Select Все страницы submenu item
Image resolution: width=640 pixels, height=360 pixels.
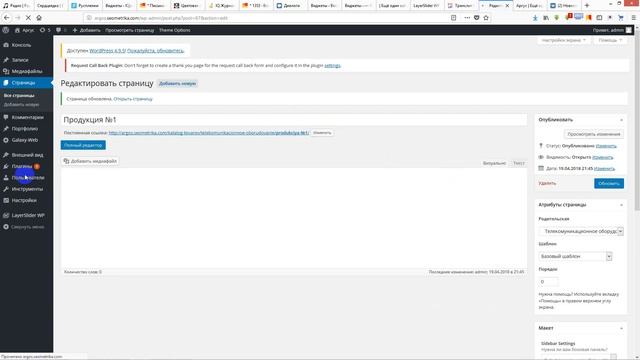19,96
